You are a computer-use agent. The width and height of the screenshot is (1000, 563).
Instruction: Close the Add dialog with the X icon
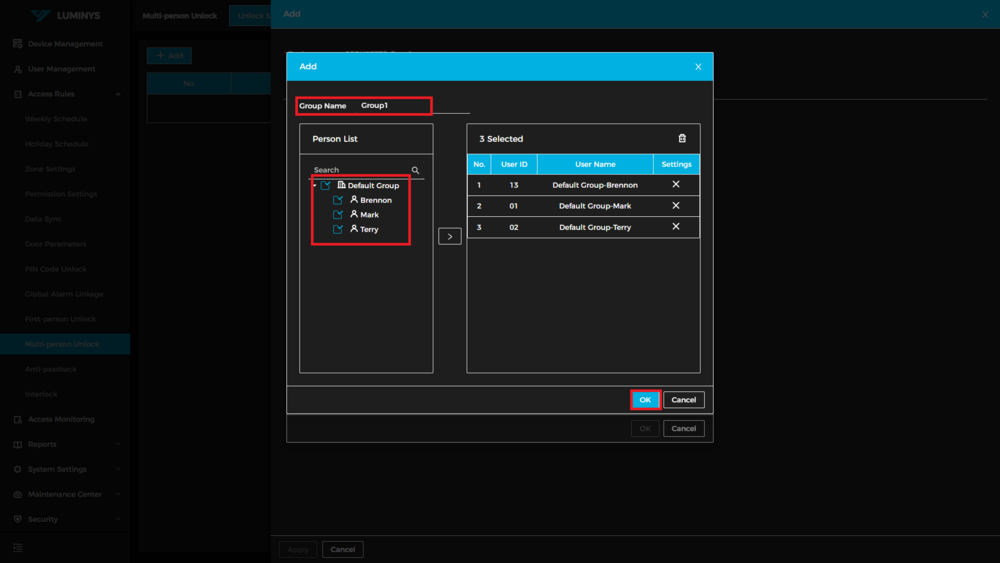698,67
